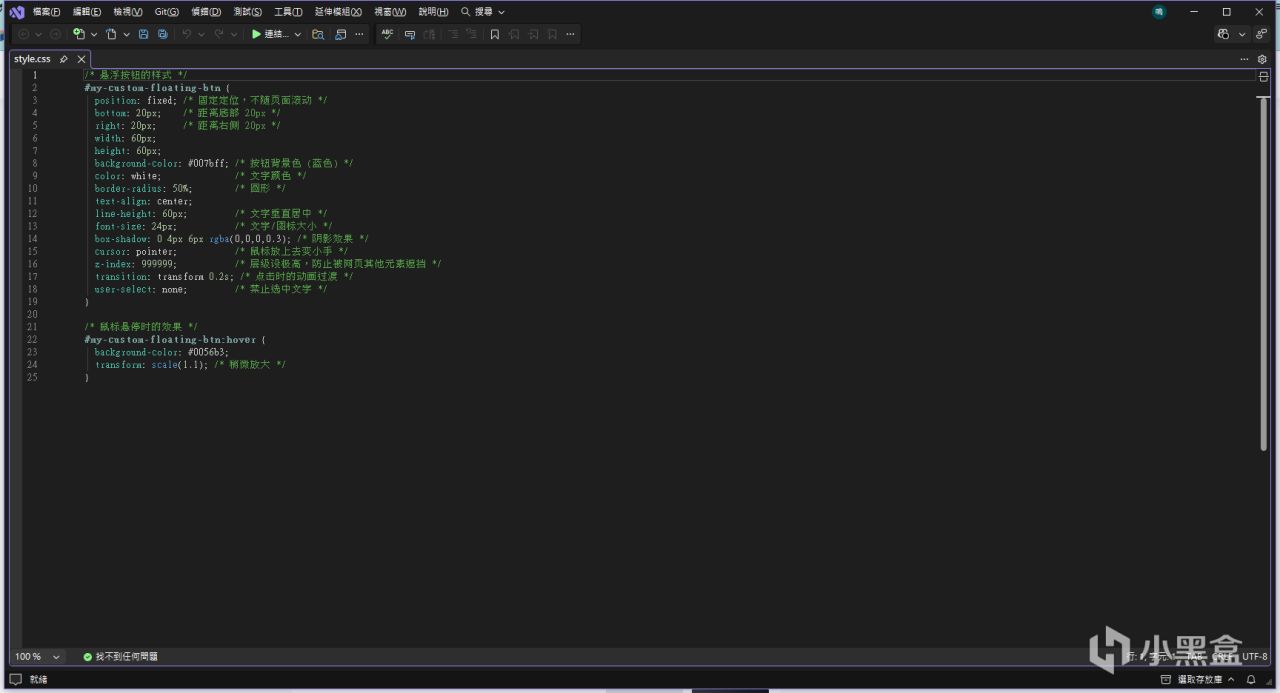
Task: Open the 100 % zoom level dropdown
Action: pos(37,657)
